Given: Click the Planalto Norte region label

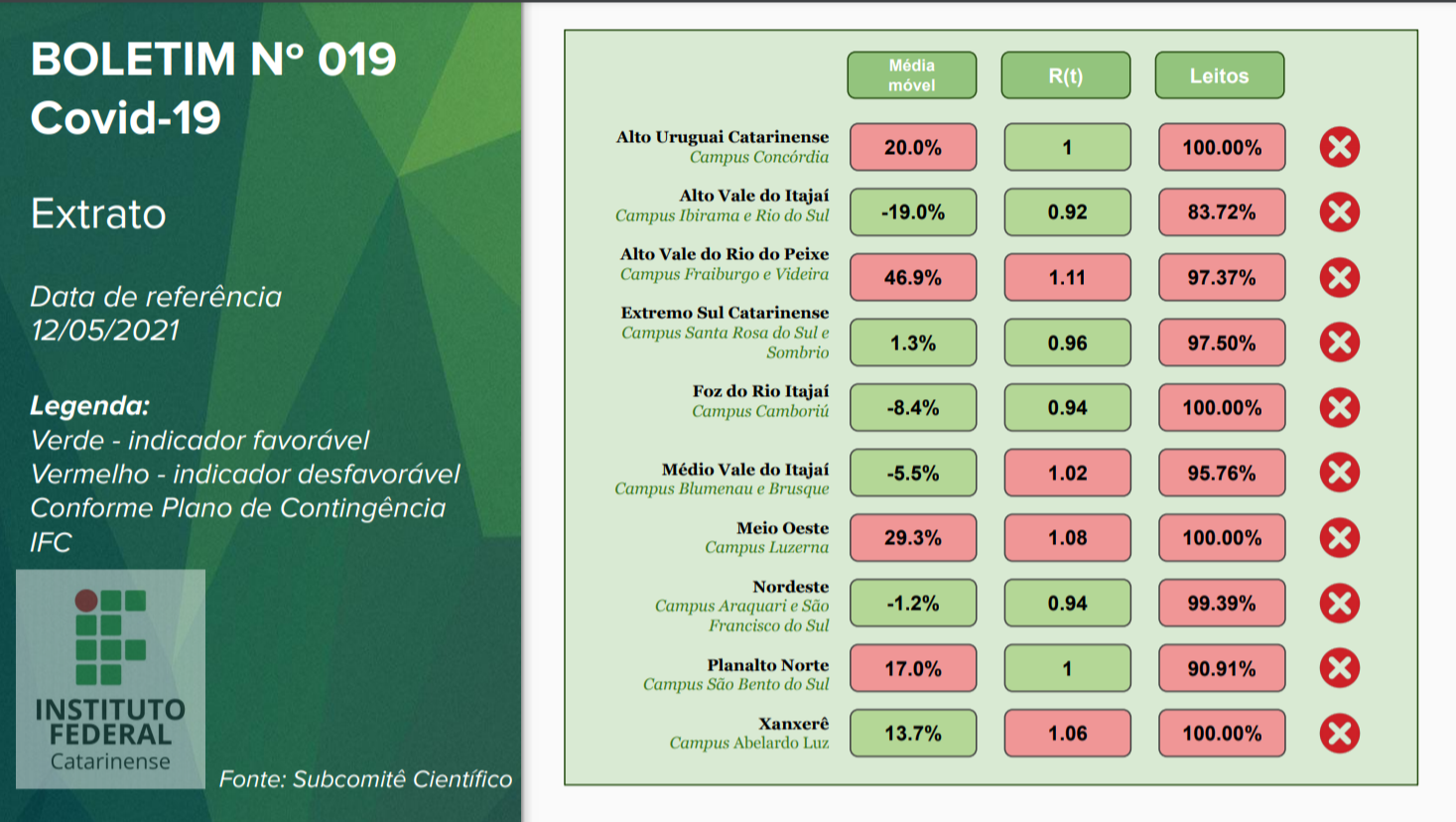Looking at the screenshot, I should point(767,665).
